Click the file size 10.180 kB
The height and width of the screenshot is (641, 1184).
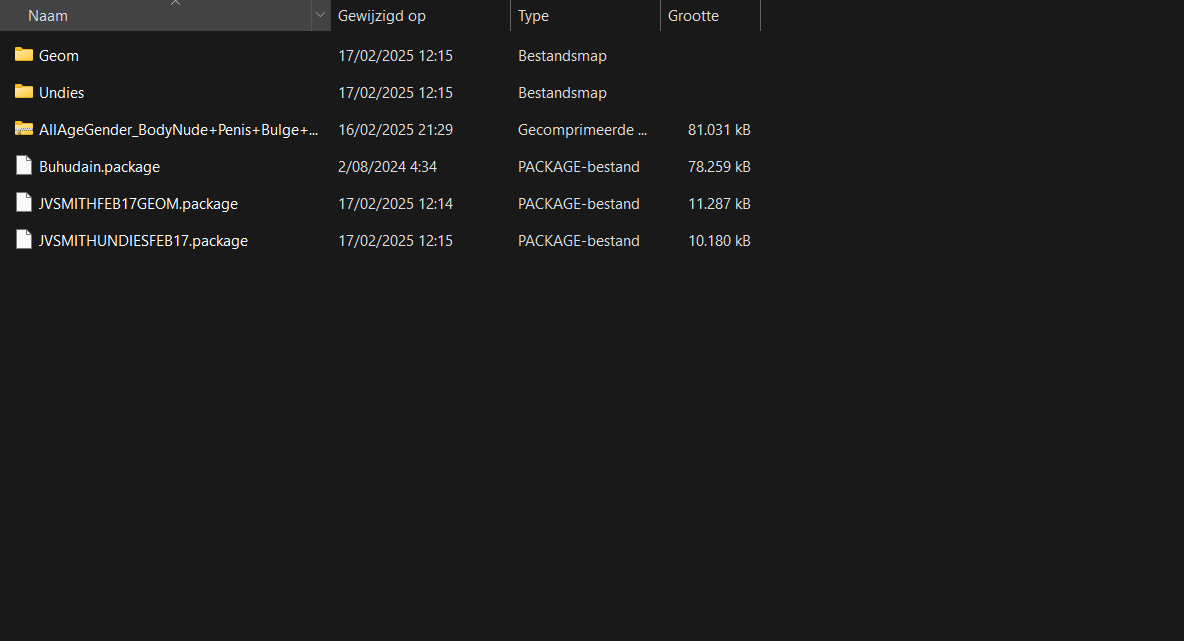(719, 241)
